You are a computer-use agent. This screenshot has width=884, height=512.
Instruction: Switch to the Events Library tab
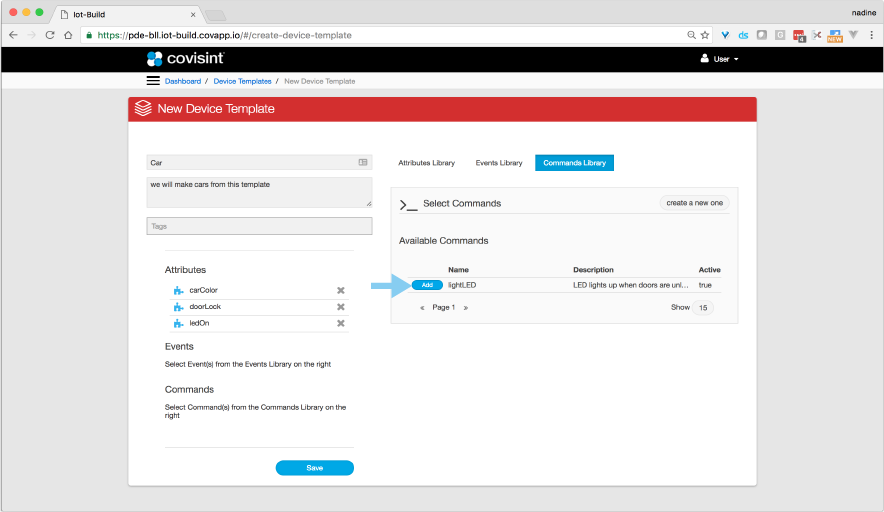pos(498,162)
